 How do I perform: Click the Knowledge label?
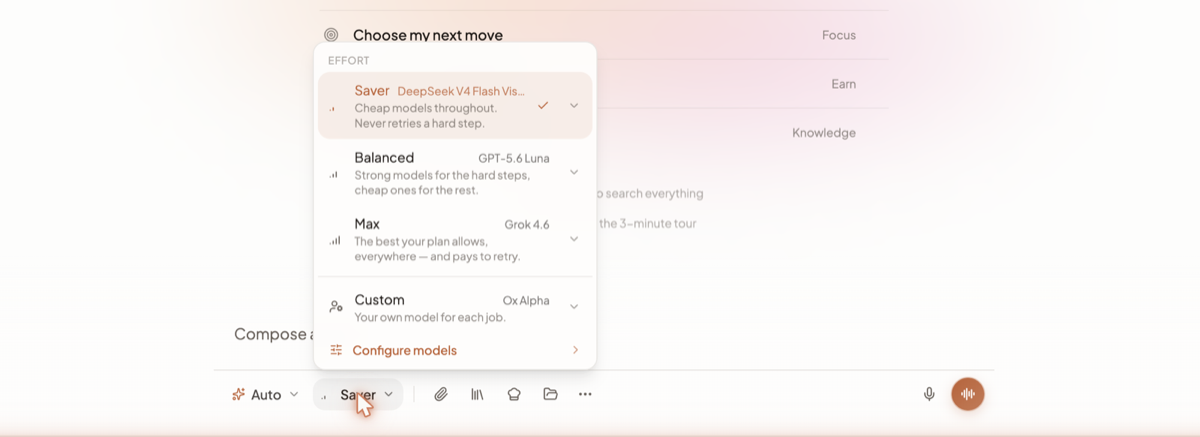click(824, 133)
